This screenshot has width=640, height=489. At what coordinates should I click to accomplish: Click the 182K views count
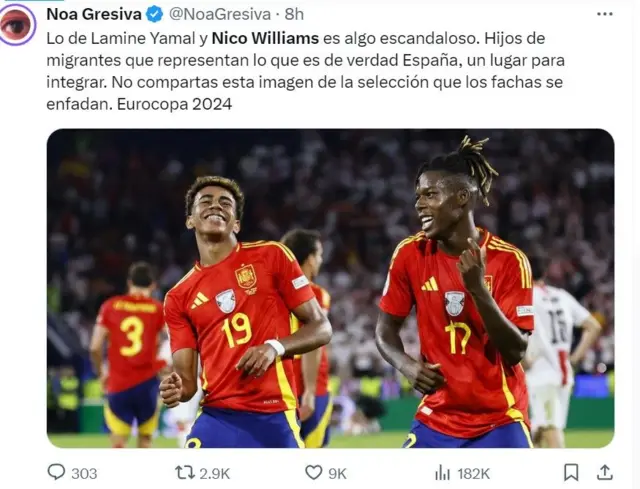pyautogui.click(x=473, y=473)
